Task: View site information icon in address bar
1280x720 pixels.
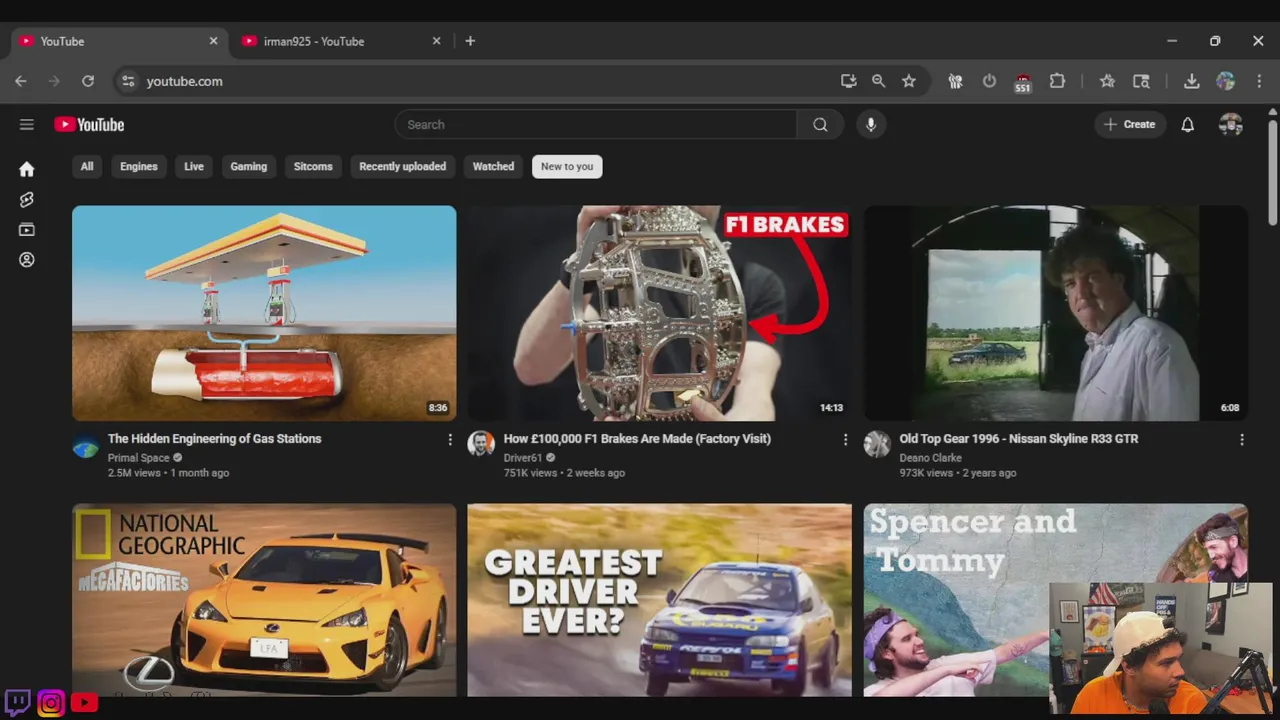Action: (x=127, y=81)
